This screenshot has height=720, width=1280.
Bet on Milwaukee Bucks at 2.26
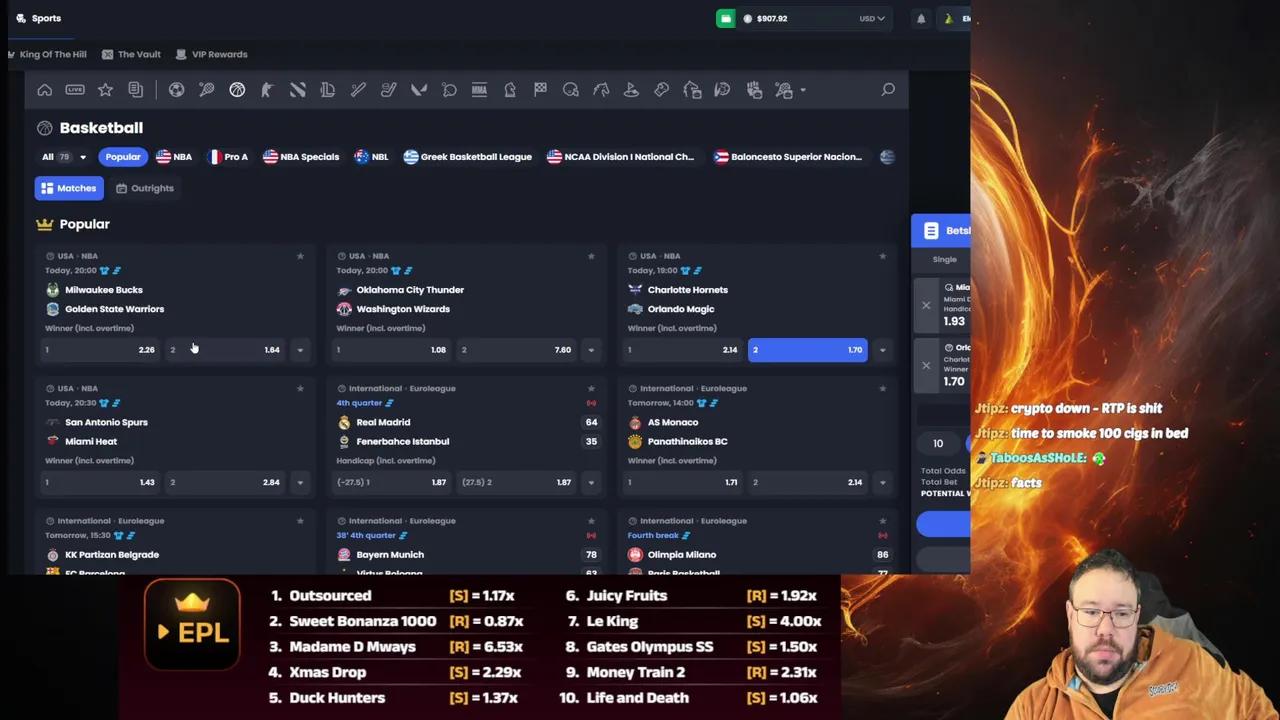coord(100,350)
